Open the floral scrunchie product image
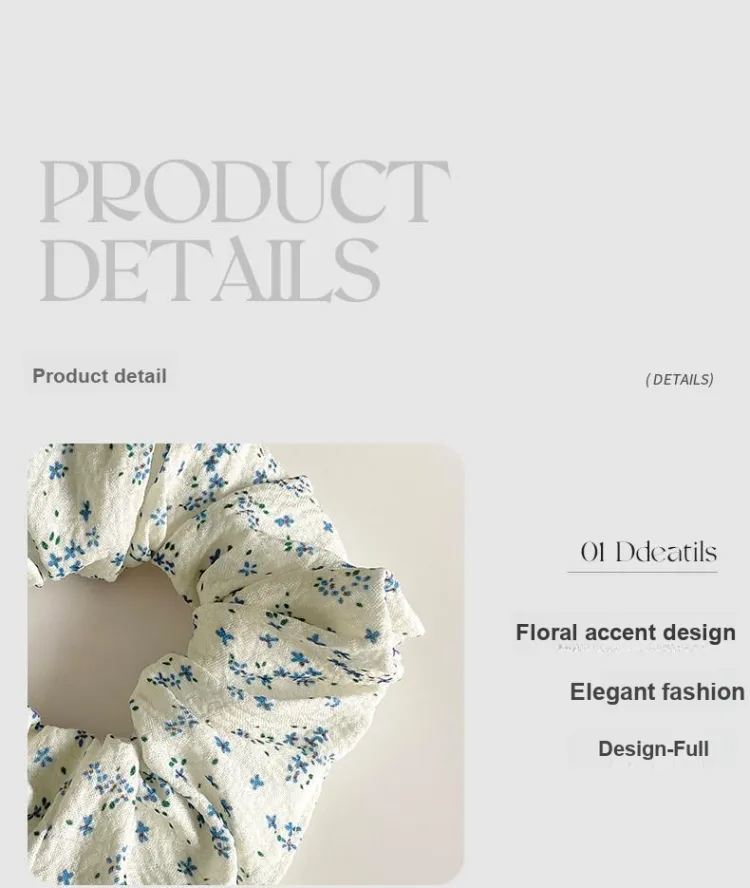 point(245,663)
